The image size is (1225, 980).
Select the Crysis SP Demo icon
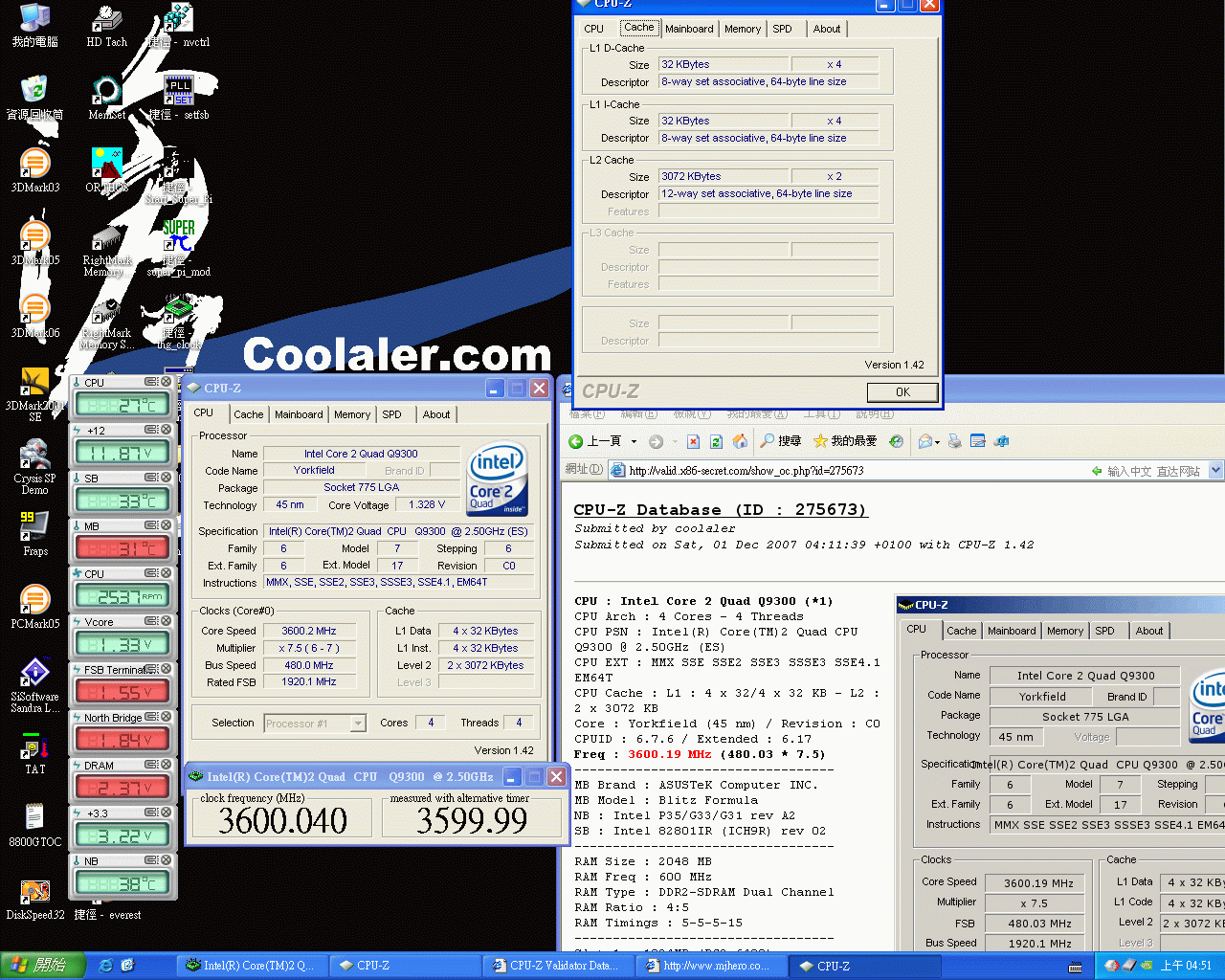point(35,467)
